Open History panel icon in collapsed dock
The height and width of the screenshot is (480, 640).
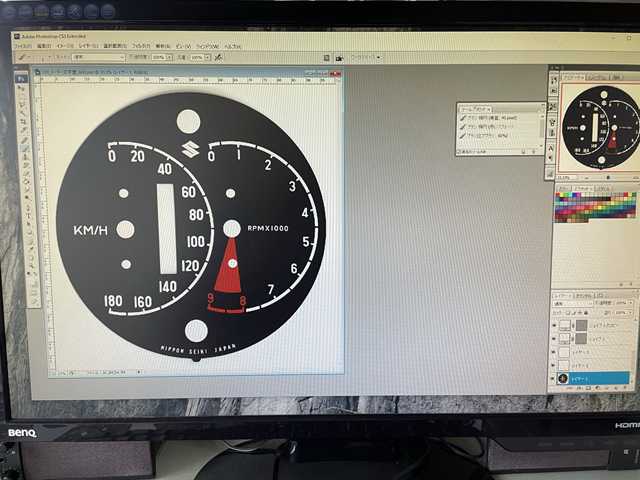[x=554, y=80]
